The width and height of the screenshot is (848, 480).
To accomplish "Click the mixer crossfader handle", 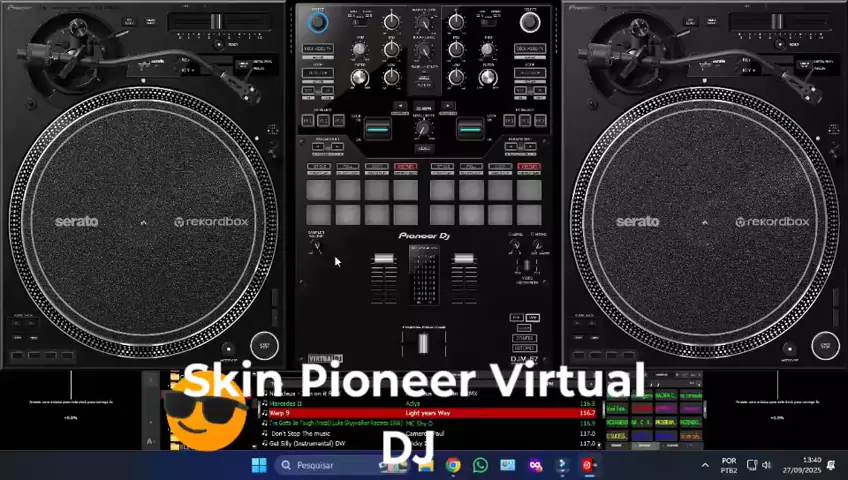I will point(423,343).
